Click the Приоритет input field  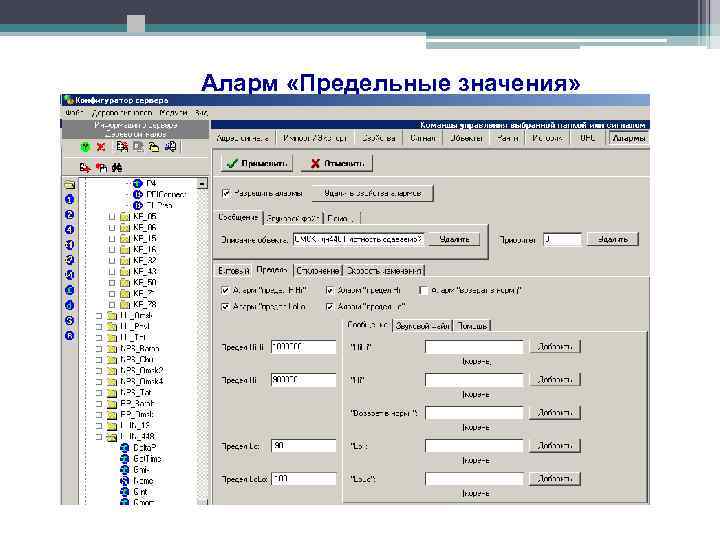(562, 239)
